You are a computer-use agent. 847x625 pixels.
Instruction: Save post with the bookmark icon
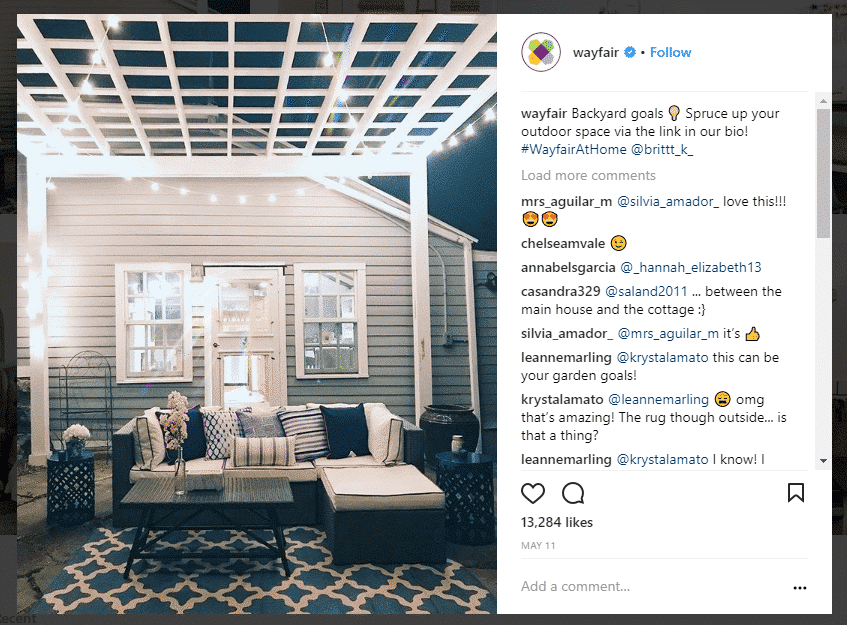[796, 493]
